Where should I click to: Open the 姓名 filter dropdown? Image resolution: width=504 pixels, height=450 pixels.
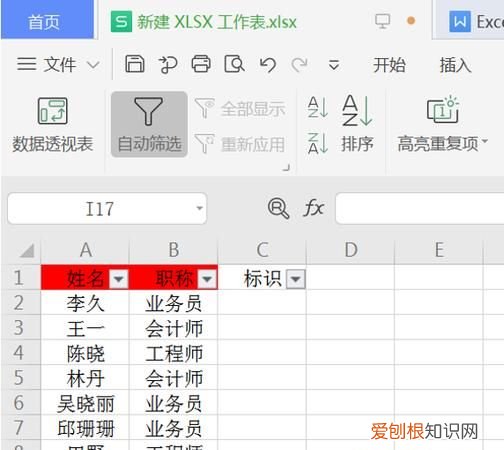coord(119,279)
